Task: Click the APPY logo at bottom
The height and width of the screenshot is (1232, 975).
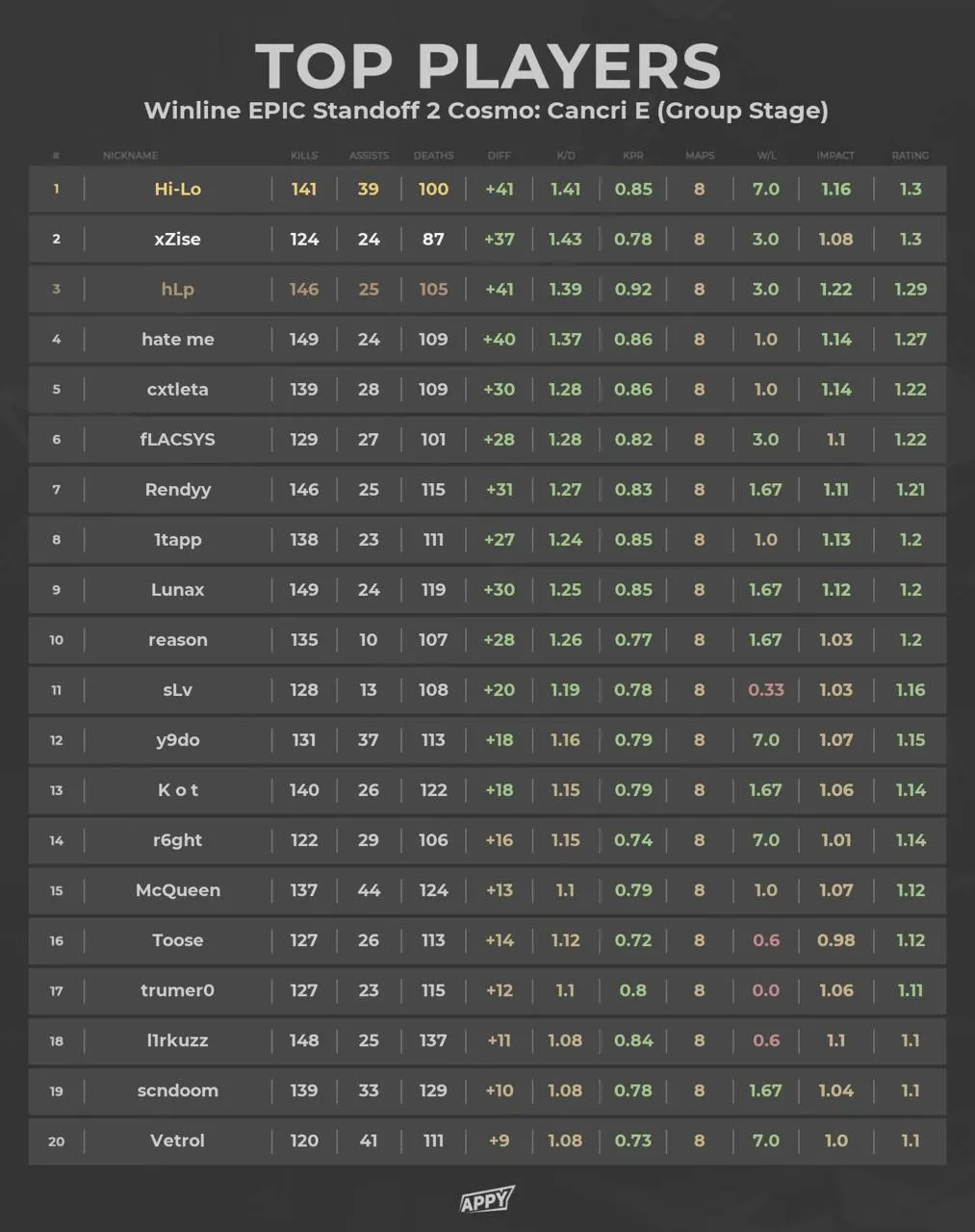Action: pyautogui.click(x=486, y=1200)
